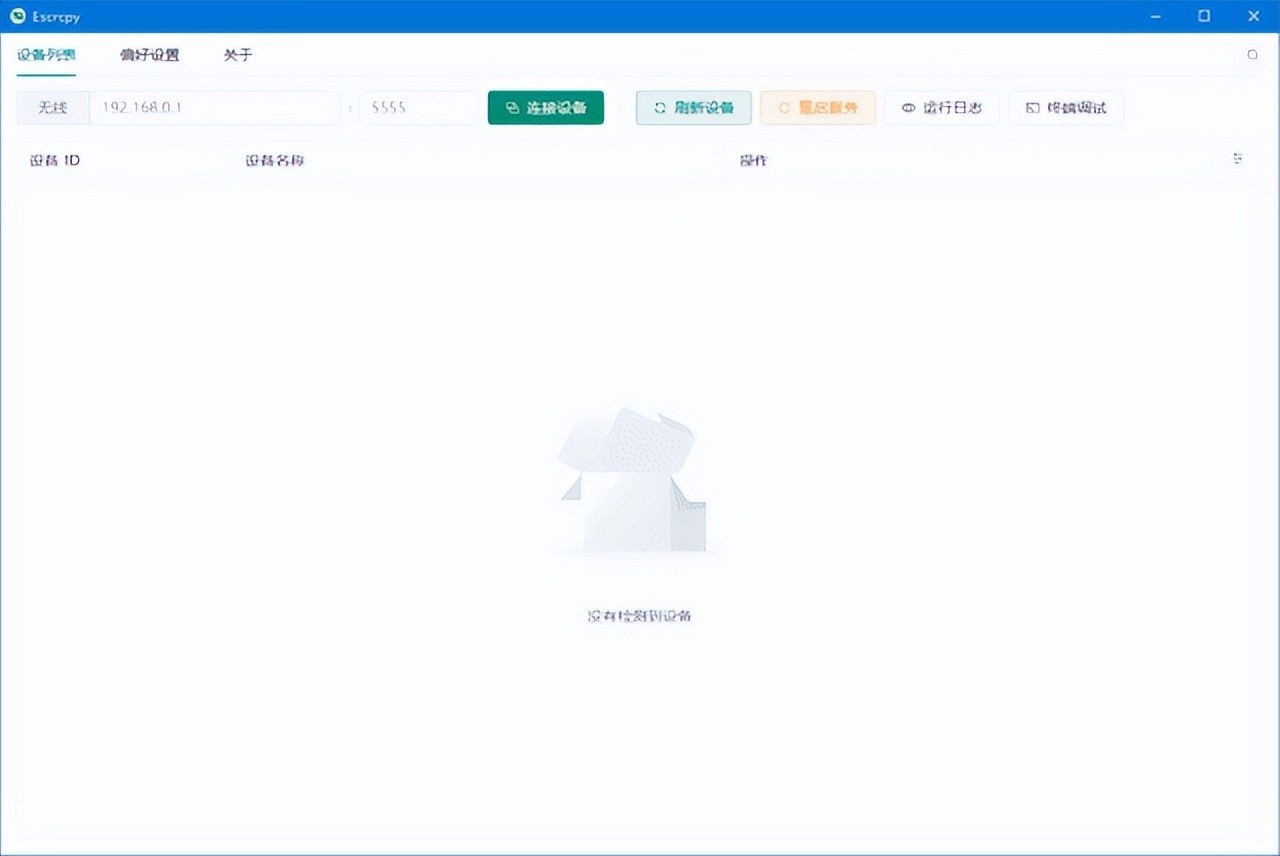The height and width of the screenshot is (856, 1280).
Task: Open the 运行日志 log viewer button
Action: (x=942, y=108)
